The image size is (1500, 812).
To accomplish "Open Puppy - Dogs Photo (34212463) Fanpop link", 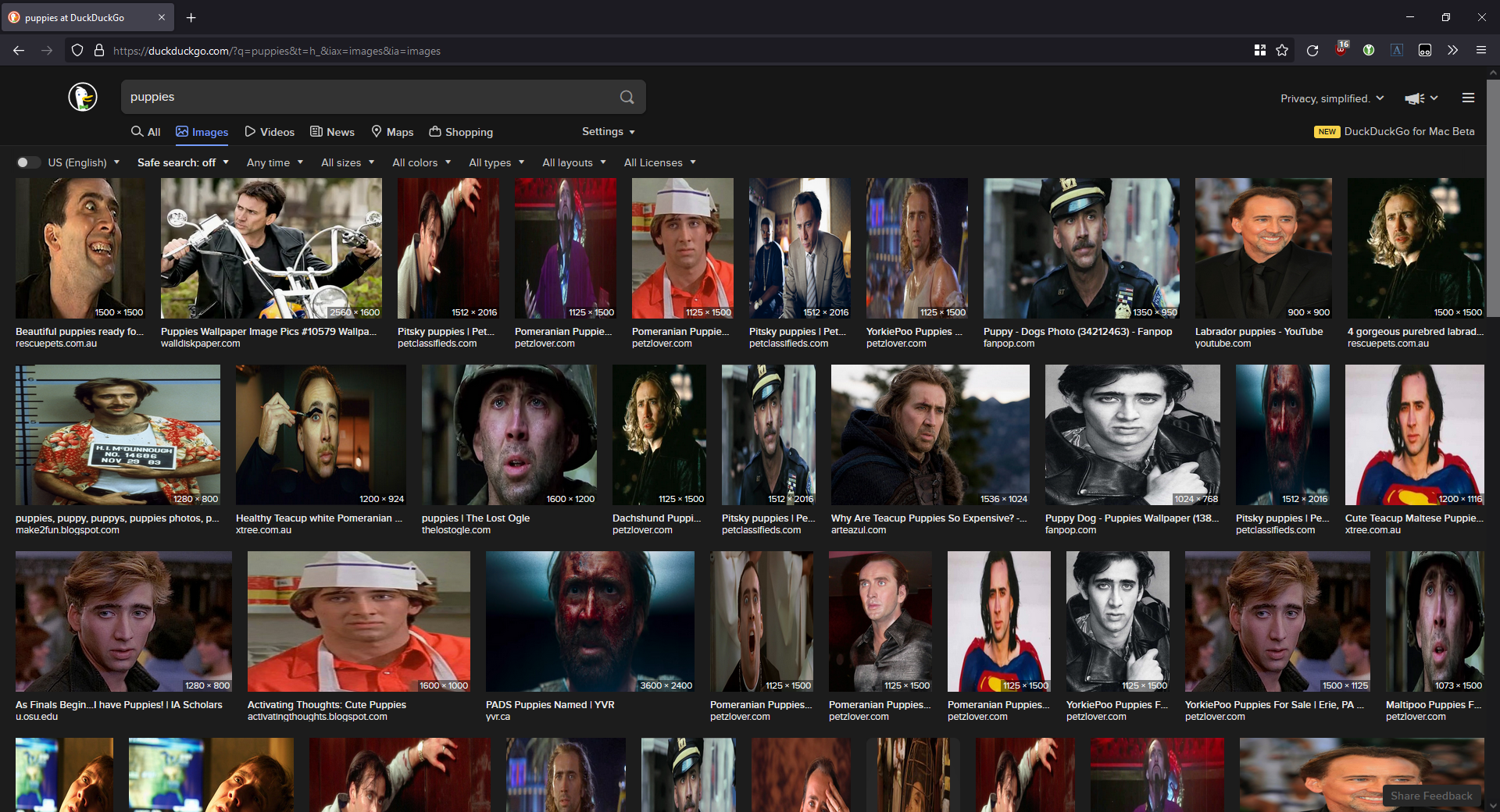I will tap(1077, 331).
